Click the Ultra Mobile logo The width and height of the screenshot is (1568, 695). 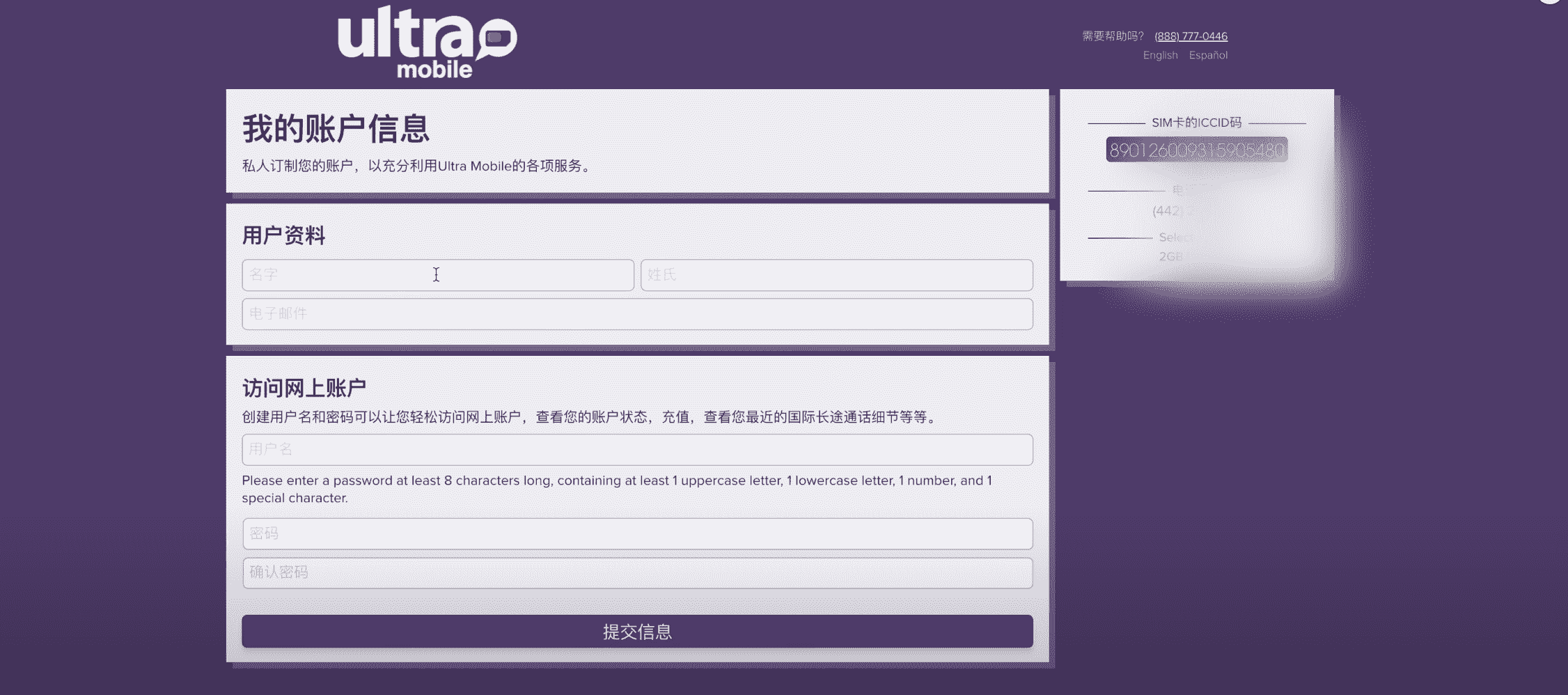coord(428,42)
